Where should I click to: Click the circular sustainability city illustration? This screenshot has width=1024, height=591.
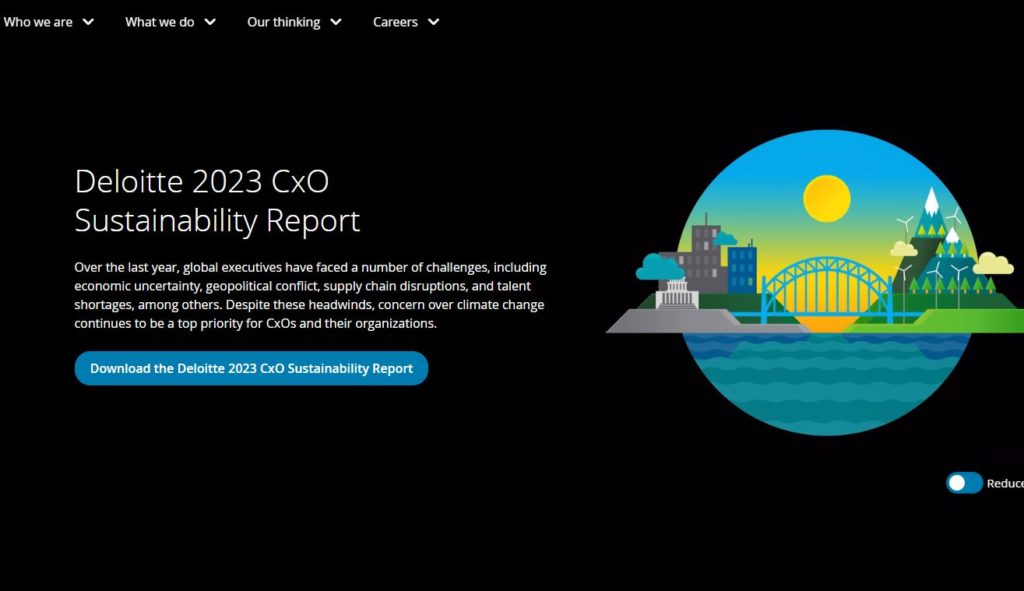point(816,282)
